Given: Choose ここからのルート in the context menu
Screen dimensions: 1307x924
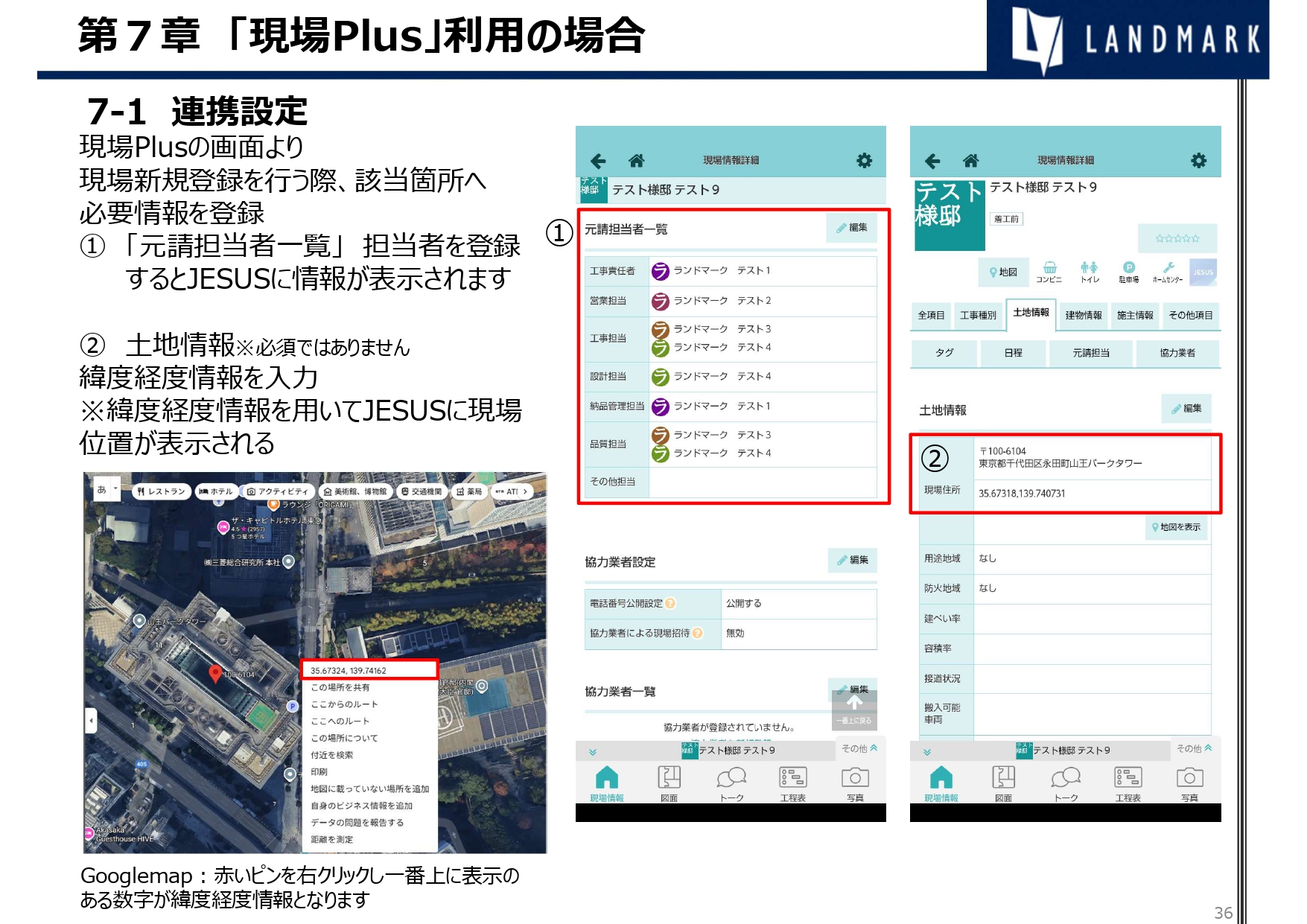Looking at the screenshot, I should point(369,704).
